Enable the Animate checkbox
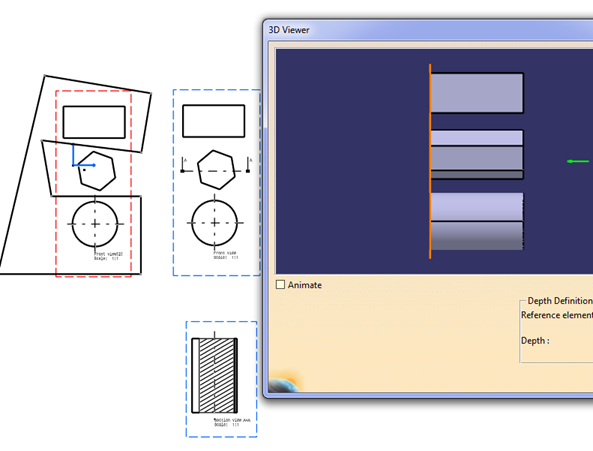The image size is (593, 451). click(280, 285)
